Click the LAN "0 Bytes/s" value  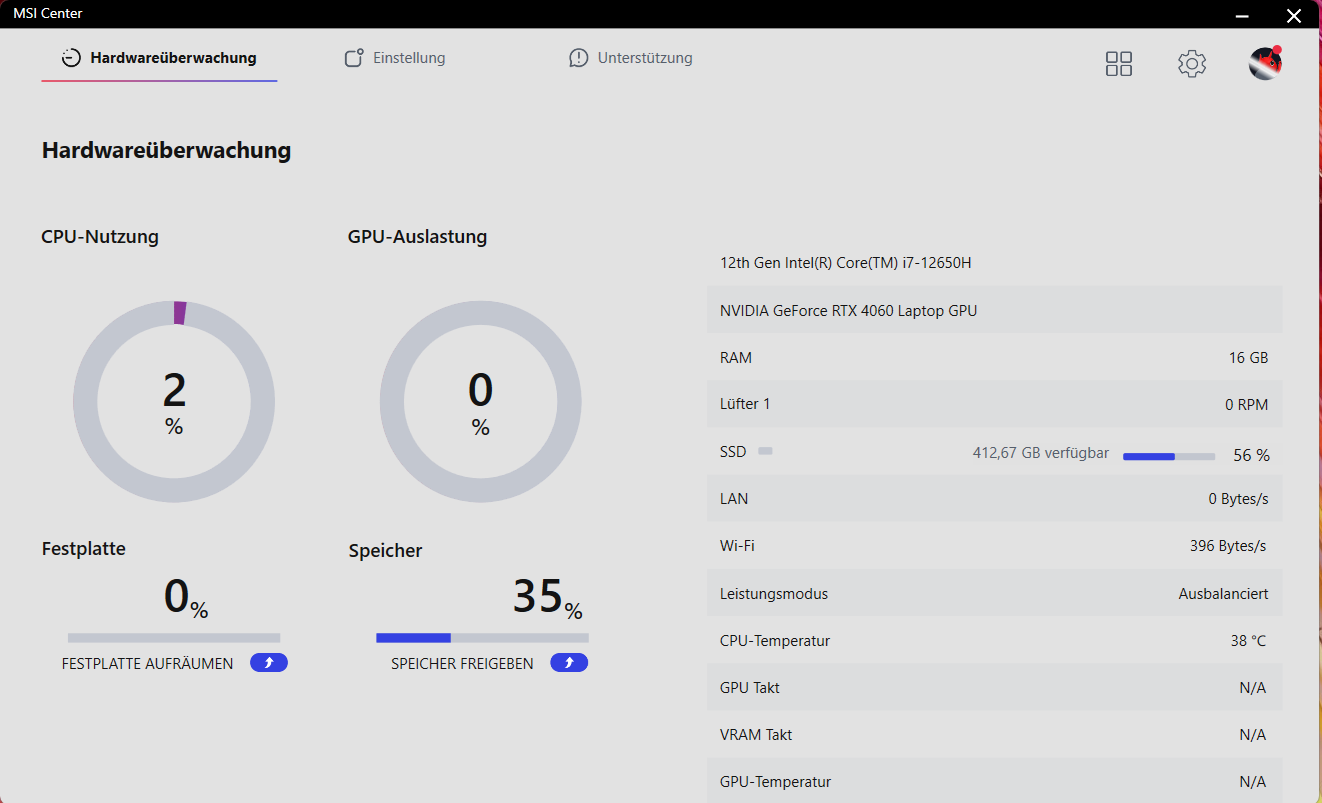pyautogui.click(x=1238, y=499)
